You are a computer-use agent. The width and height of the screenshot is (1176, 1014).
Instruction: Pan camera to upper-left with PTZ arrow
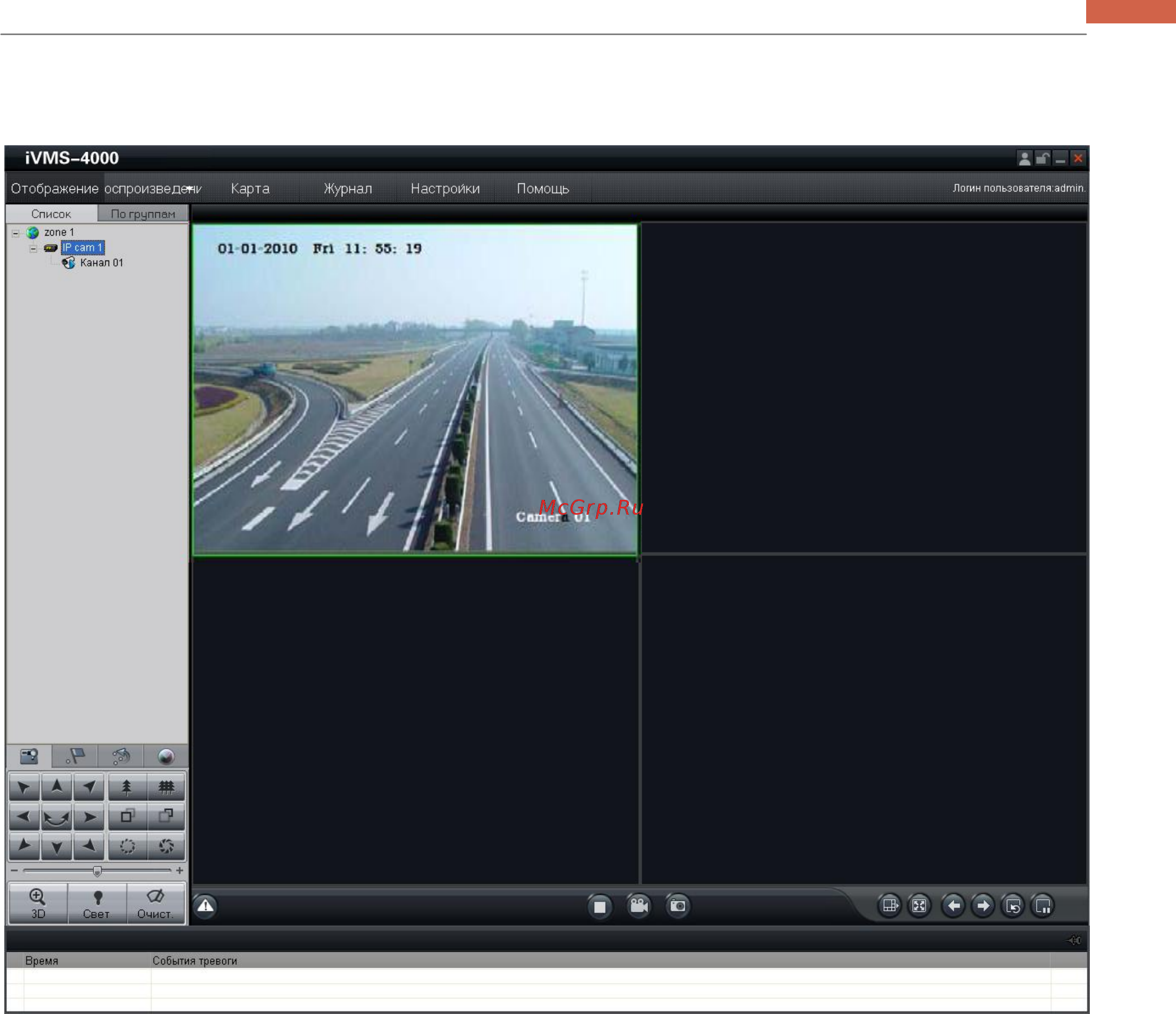24,787
